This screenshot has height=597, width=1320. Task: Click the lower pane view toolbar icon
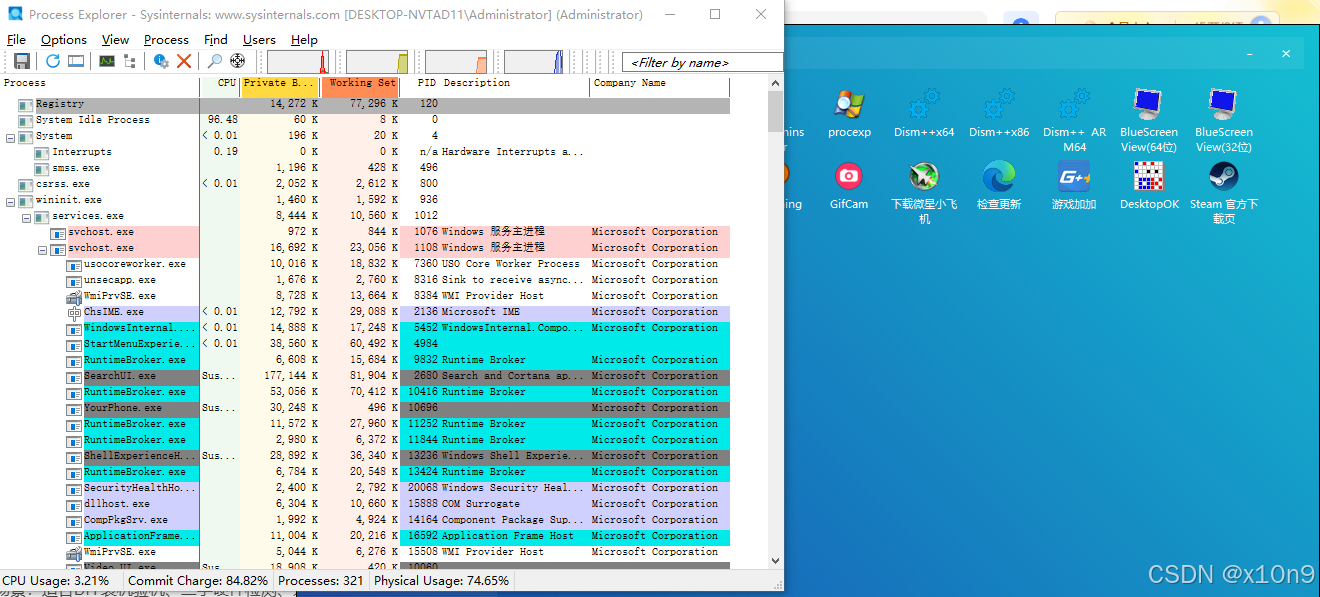click(x=76, y=62)
